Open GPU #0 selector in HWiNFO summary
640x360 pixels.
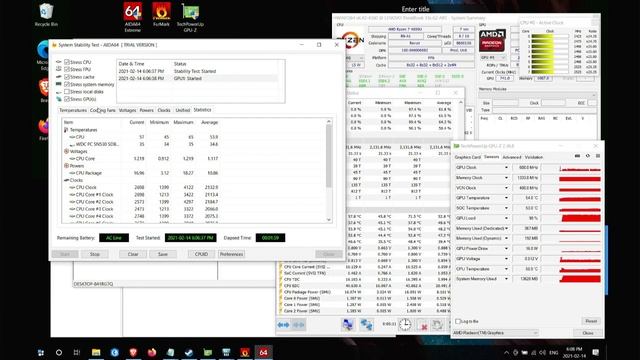(493, 58)
